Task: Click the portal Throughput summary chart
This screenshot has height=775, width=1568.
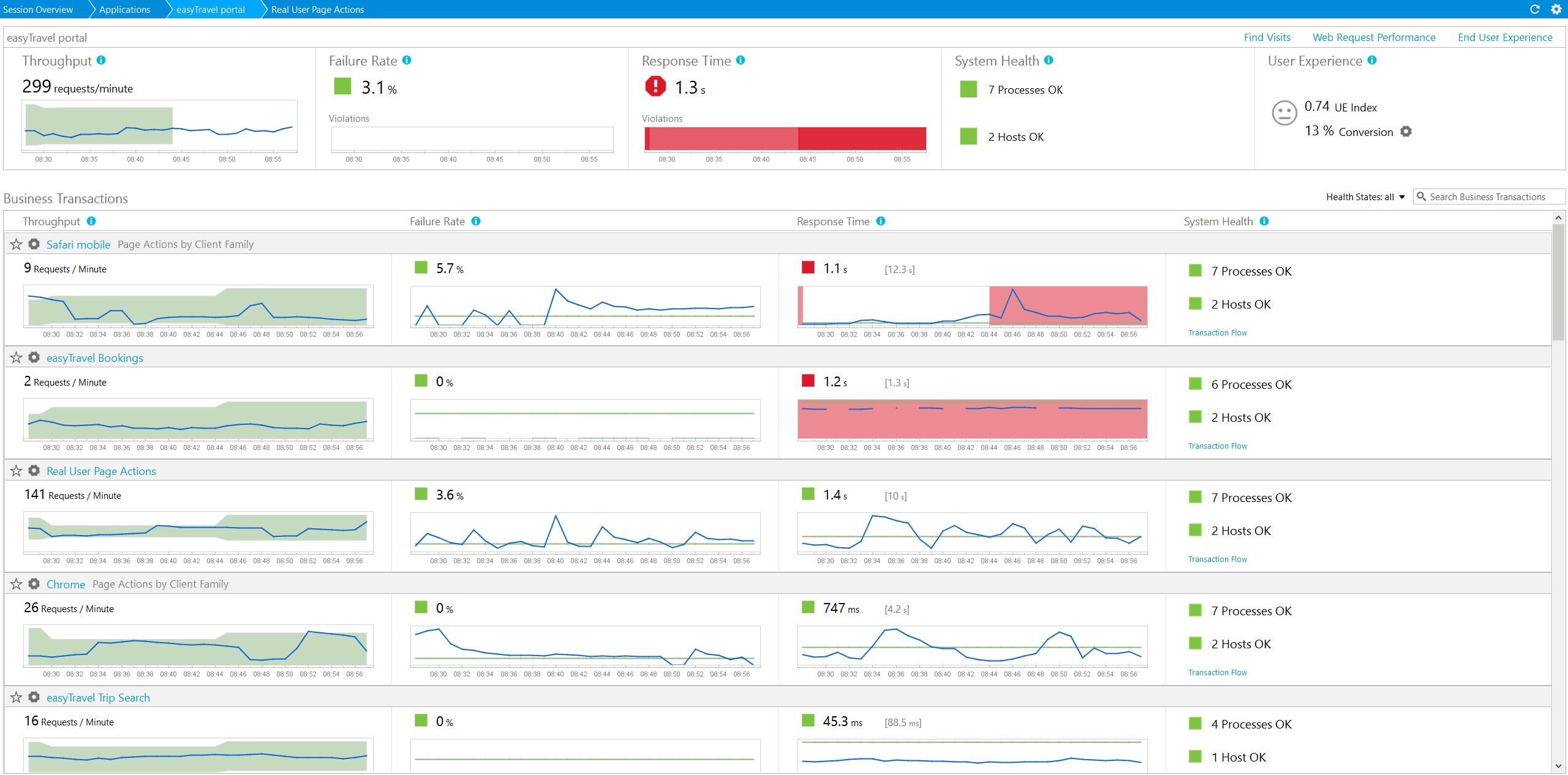Action: (159, 125)
